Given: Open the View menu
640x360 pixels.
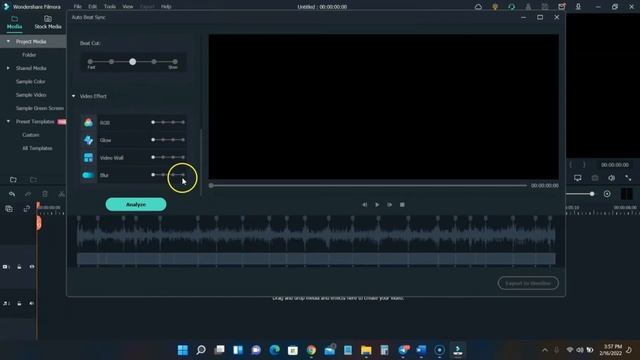Looking at the screenshot, I should (128, 7).
